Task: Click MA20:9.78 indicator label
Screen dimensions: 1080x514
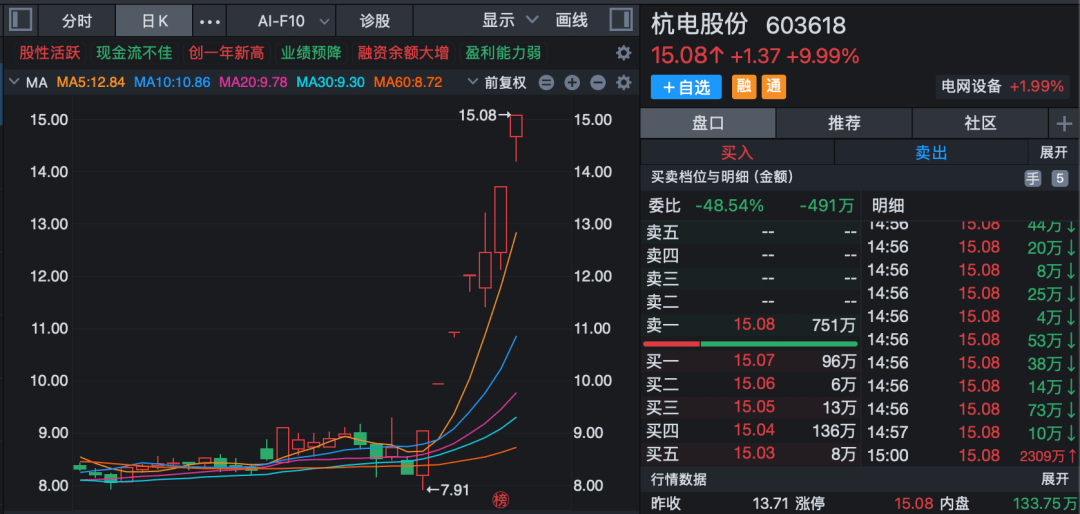Action: point(253,83)
